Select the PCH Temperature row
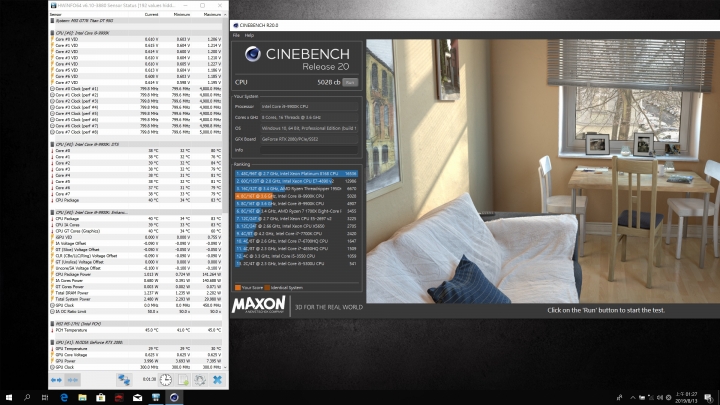This screenshot has height=405, width=720. [135, 330]
